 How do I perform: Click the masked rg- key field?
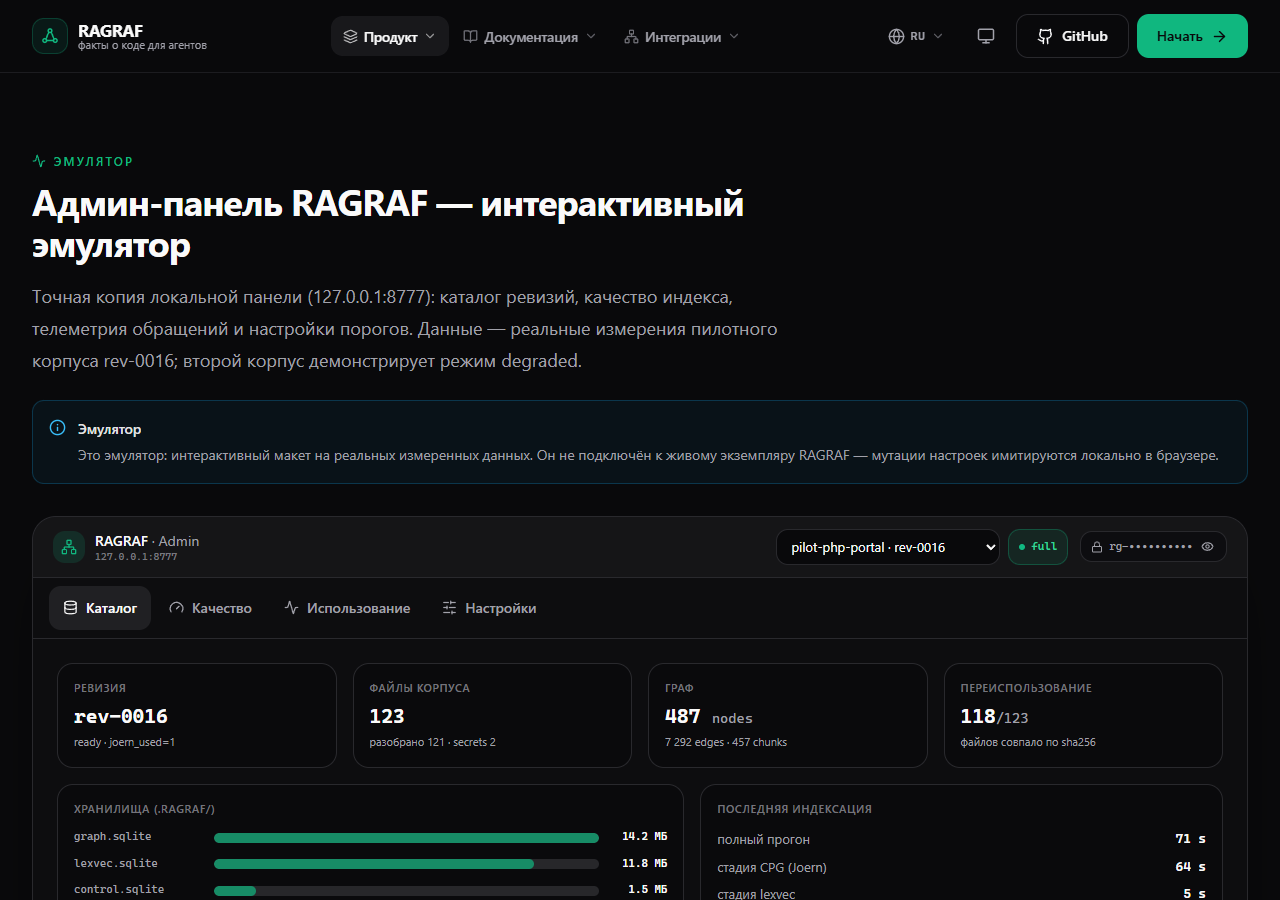coord(1153,547)
